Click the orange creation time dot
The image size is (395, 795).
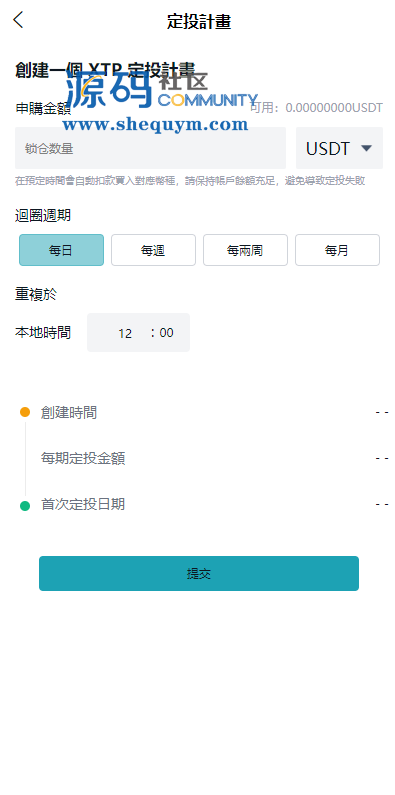25,412
